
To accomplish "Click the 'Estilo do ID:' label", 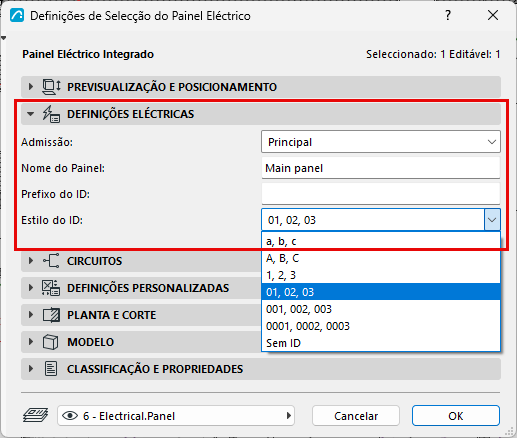I will [x=52, y=220].
